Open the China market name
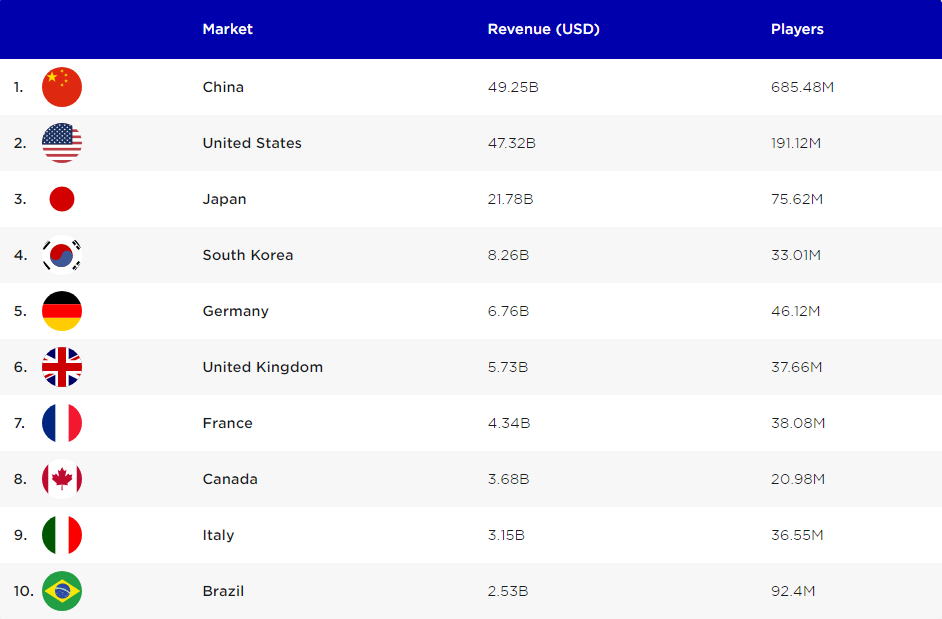Viewport: 942px width, 619px height. click(x=223, y=87)
